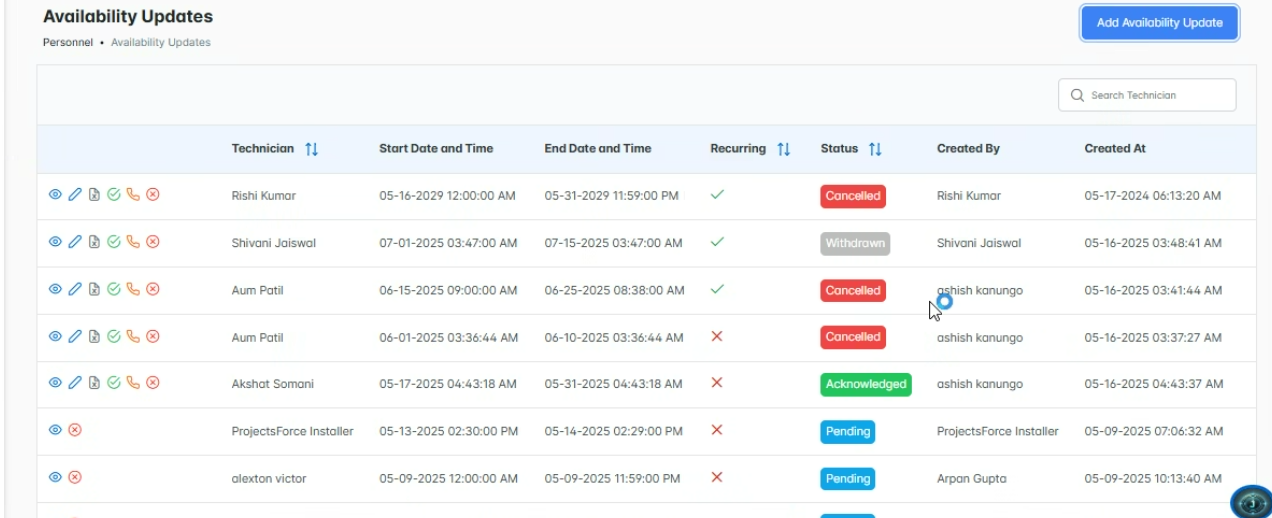Click Availability Updates breadcrumb item

coord(161,43)
